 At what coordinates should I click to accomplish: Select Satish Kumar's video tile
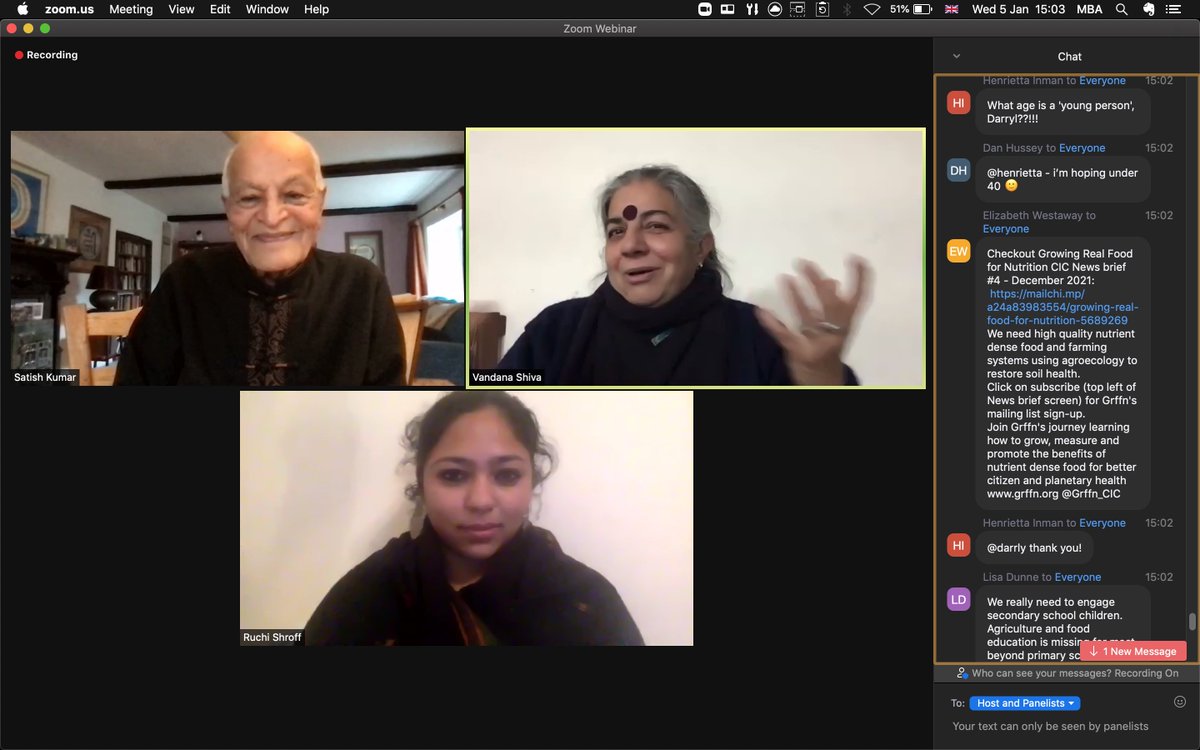click(x=237, y=258)
